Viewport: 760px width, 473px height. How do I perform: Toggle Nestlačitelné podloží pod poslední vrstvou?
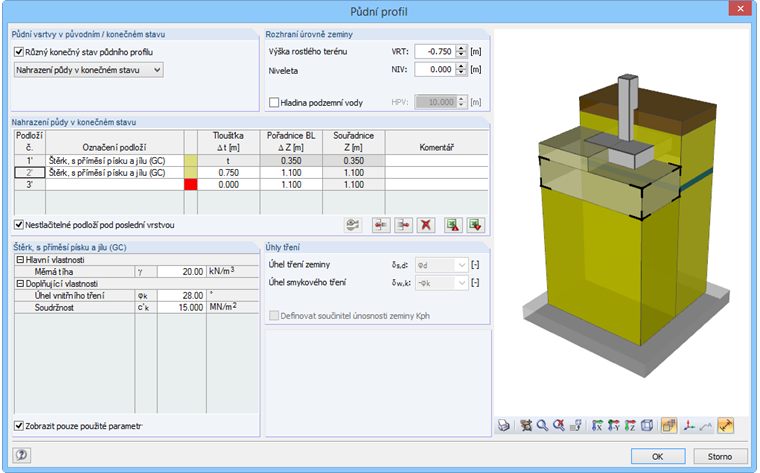click(19, 225)
